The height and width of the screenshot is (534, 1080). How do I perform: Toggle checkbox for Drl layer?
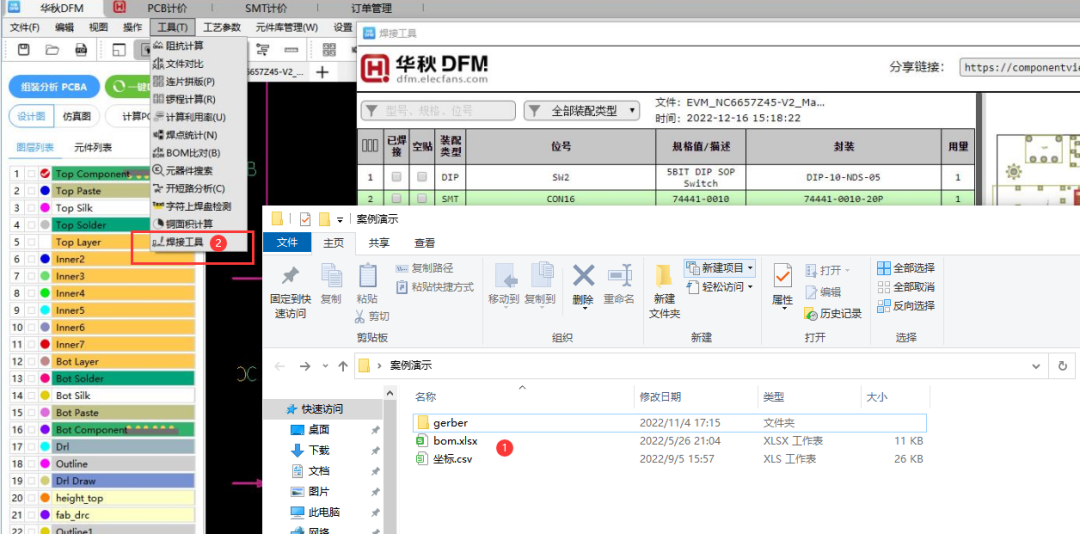click(x=30, y=447)
